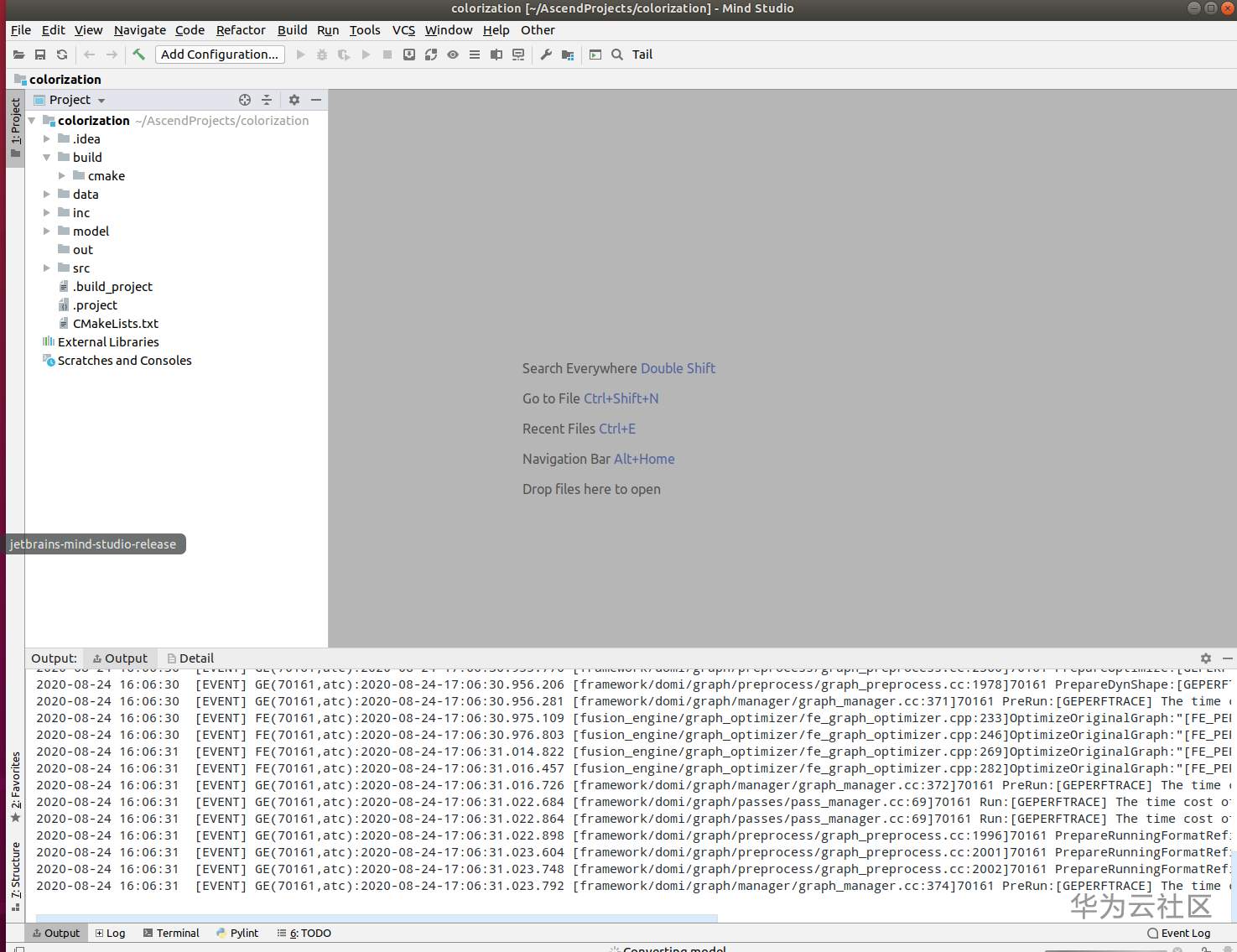Toggle the Log tool window button
Screen dimensions: 1237x952
(110, 933)
